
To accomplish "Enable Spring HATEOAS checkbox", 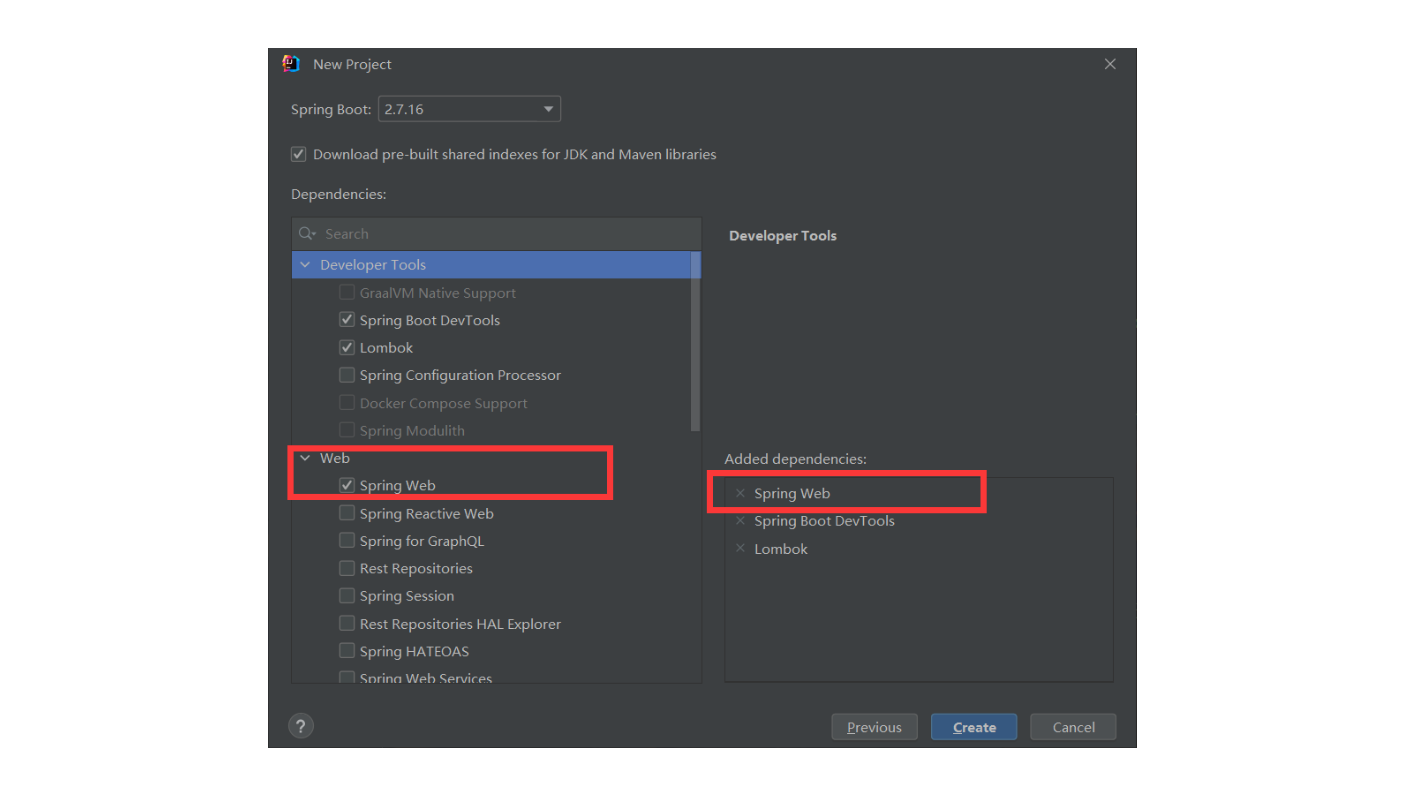I will (x=347, y=651).
